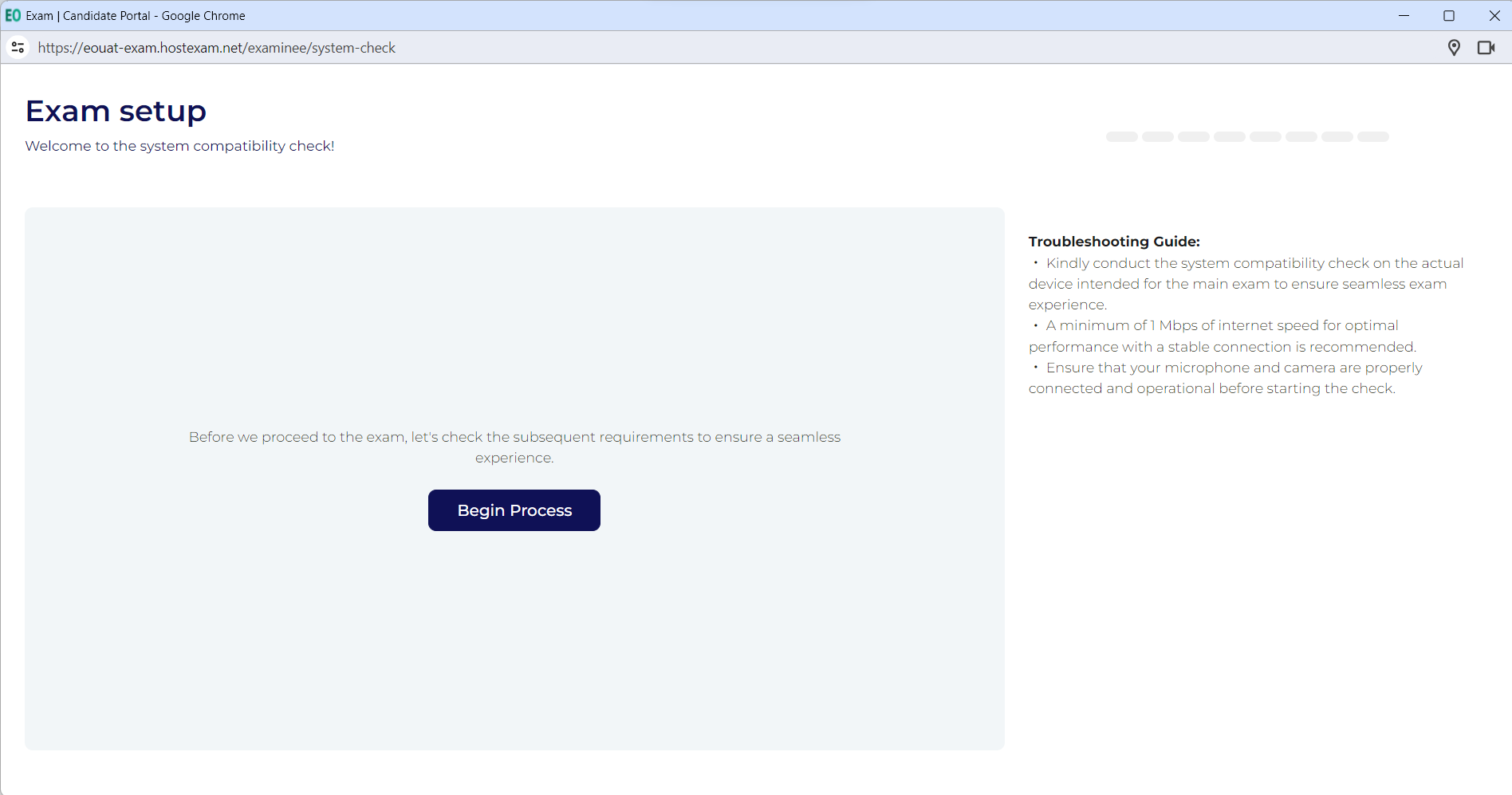This screenshot has height=795, width=1512.
Task: Click the EO favicon in title bar
Action: (x=13, y=15)
